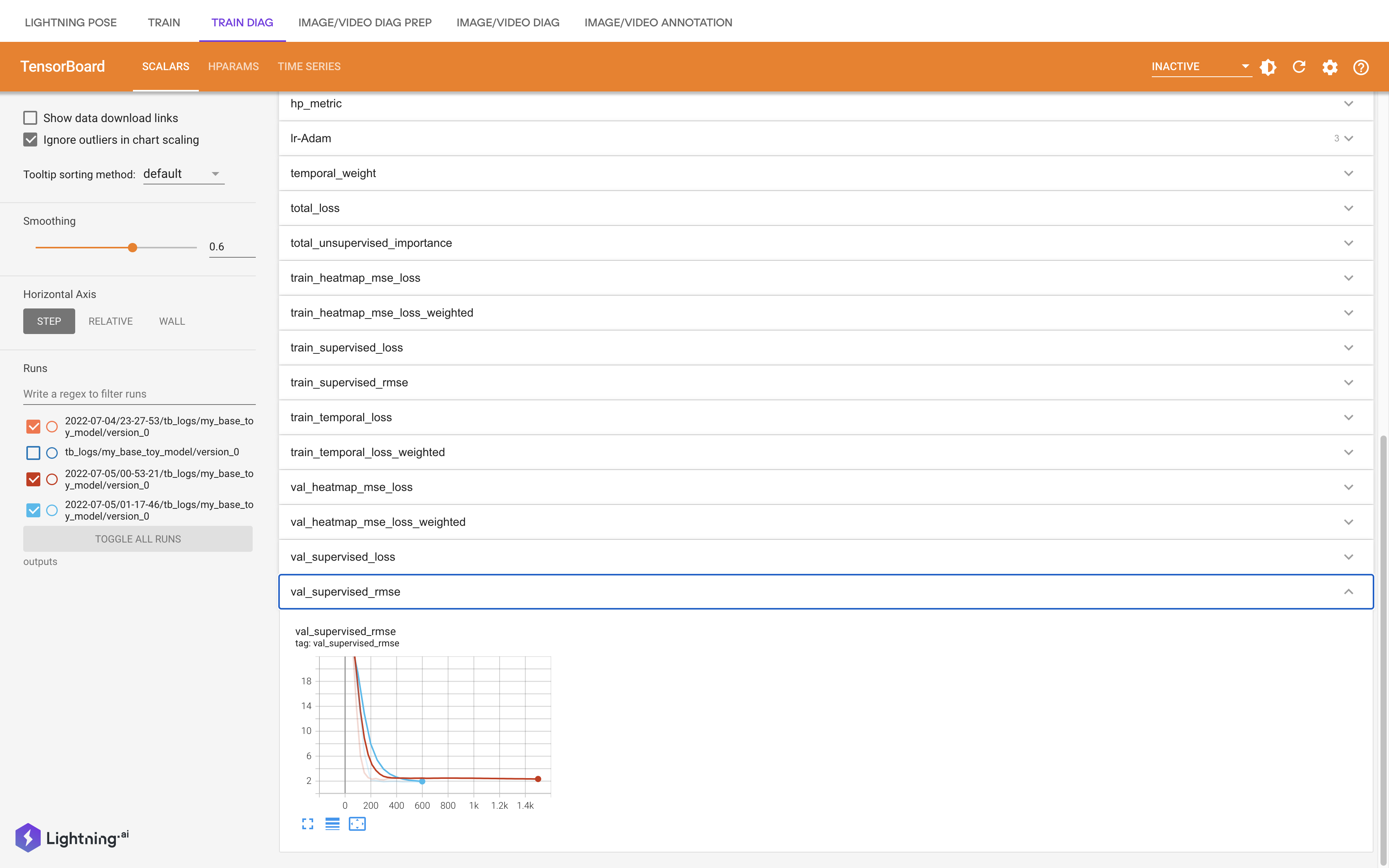This screenshot has height=868, width=1389.
Task: Click TOGGLE ALL RUNS button
Action: [138, 539]
